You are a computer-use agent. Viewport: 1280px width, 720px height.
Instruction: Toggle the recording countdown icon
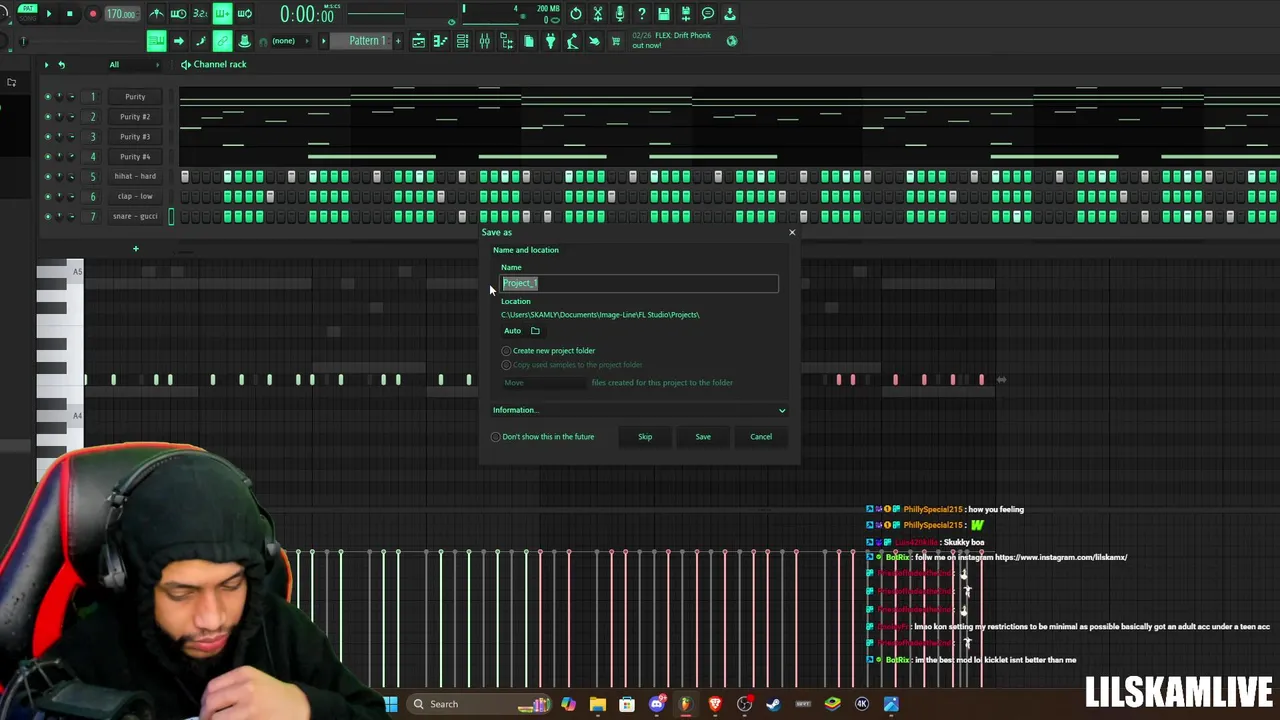(x=200, y=14)
